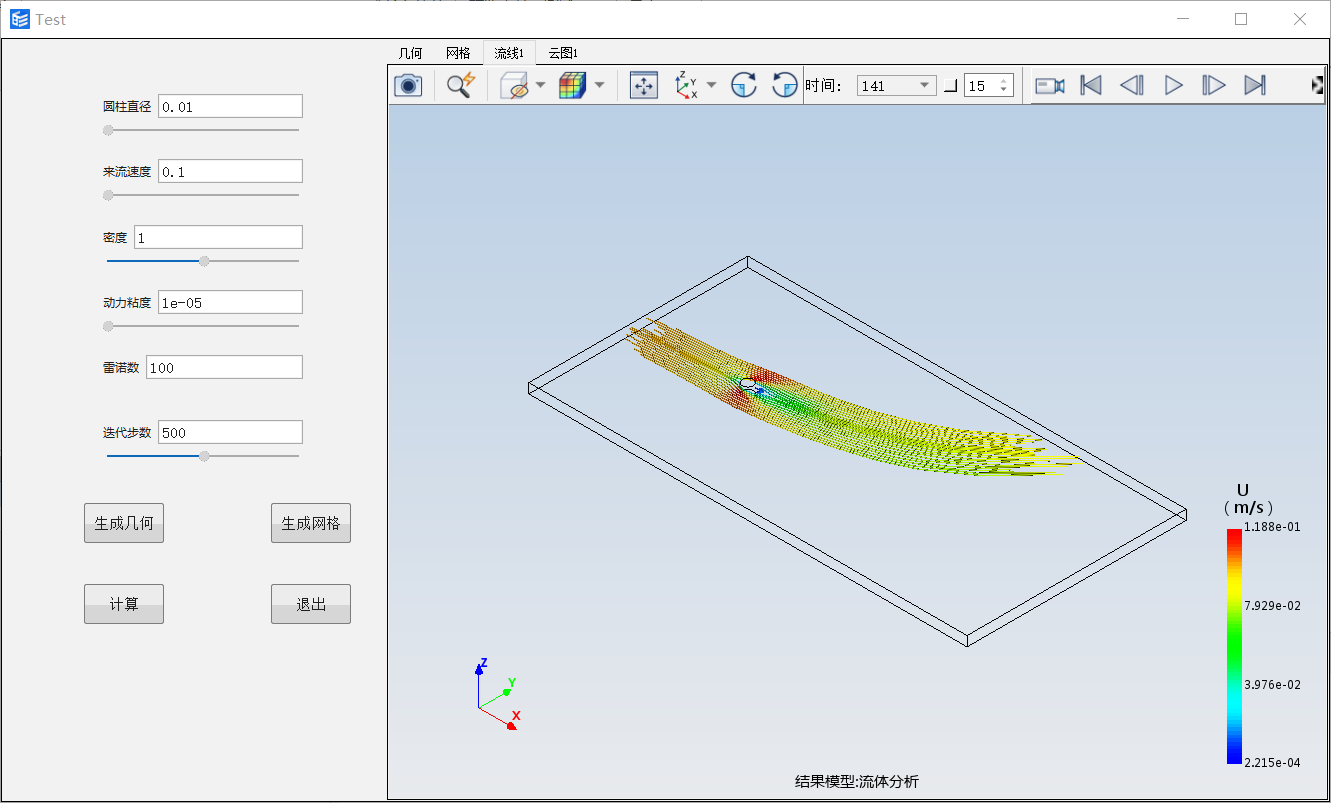Click the 来流速度 slider handle
The width and height of the screenshot is (1331, 803).
[108, 195]
